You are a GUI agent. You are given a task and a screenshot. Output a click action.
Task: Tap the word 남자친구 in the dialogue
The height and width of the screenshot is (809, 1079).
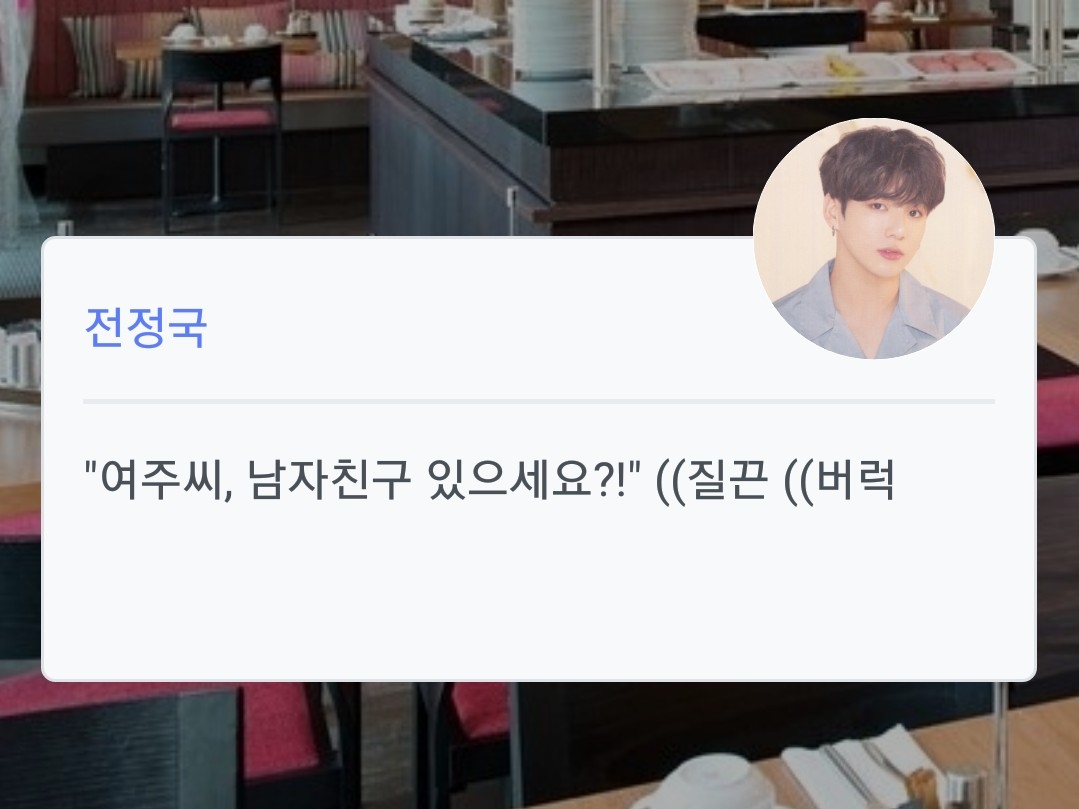[329, 479]
